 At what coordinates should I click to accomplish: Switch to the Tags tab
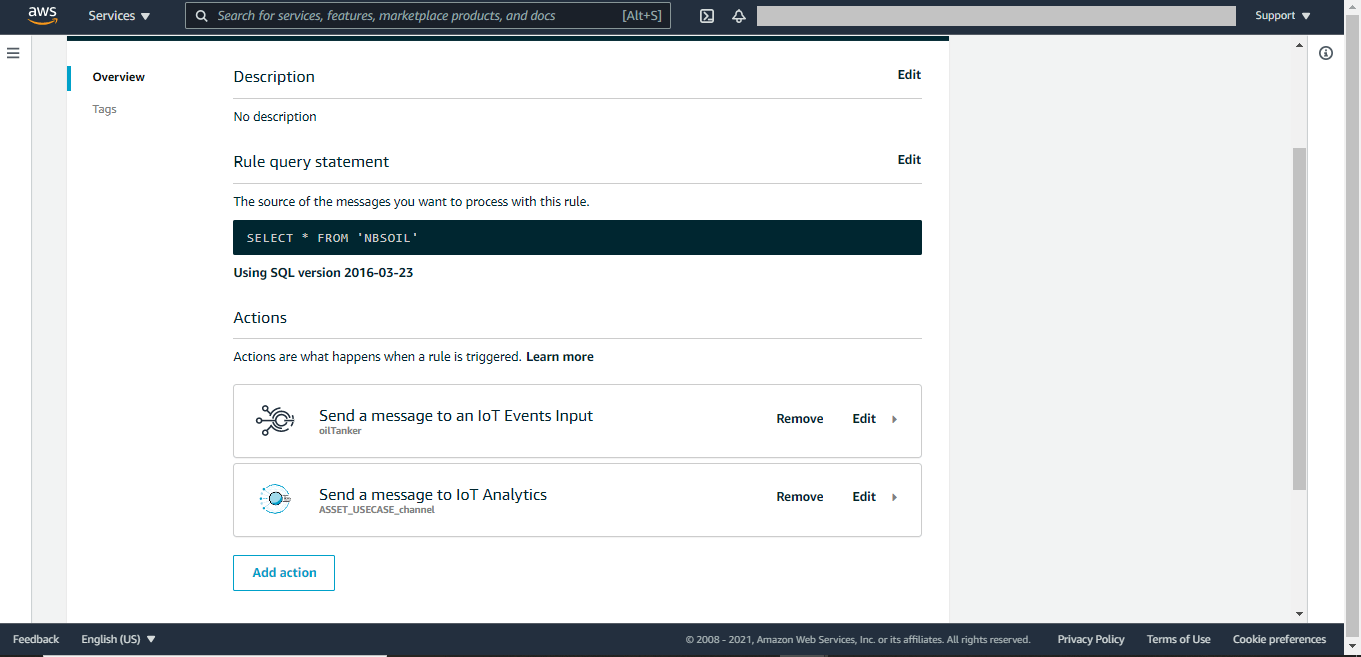tap(105, 109)
